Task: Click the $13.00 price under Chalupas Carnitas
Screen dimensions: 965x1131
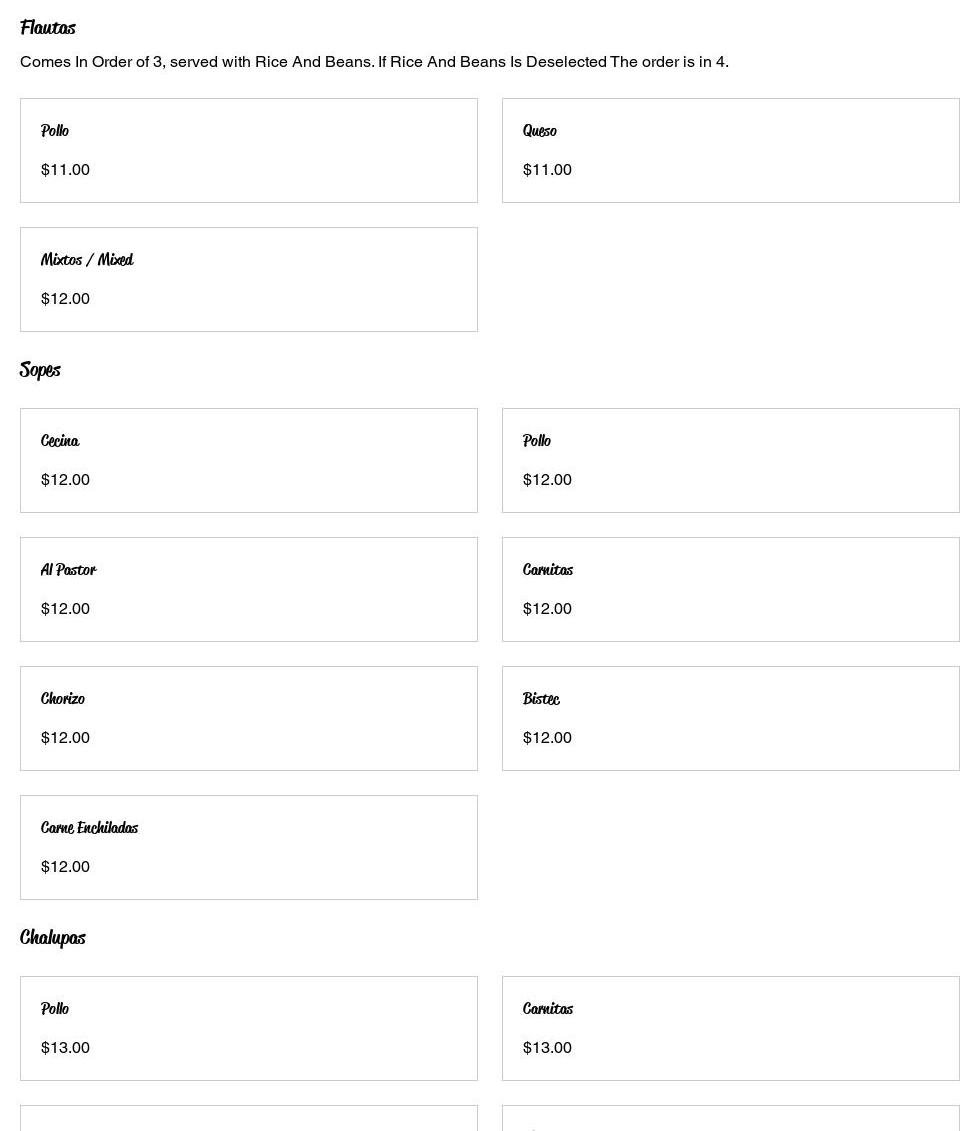Action: [547, 1048]
